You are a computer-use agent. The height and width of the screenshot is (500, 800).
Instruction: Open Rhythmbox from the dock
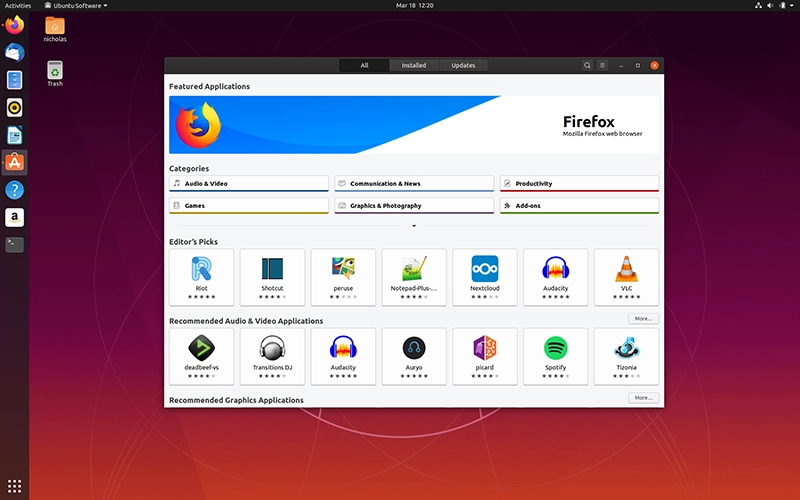coord(14,108)
